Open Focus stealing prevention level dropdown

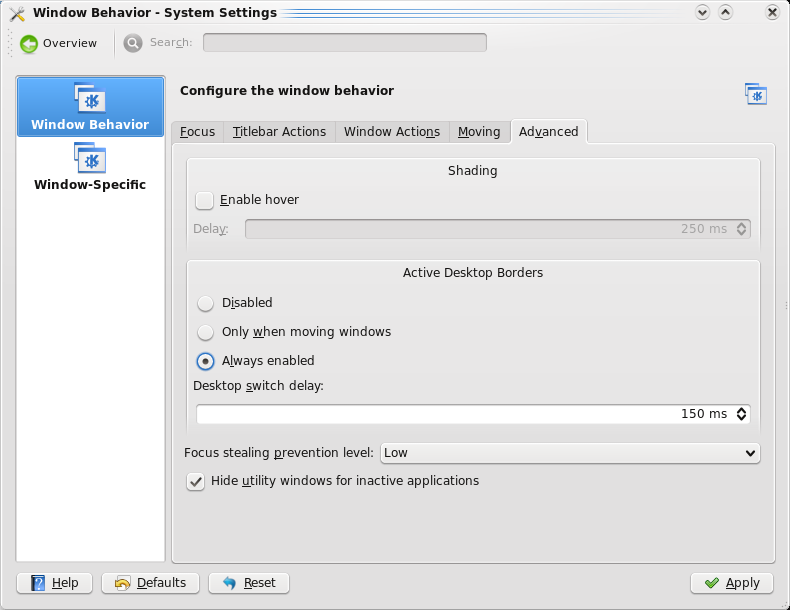click(x=570, y=453)
